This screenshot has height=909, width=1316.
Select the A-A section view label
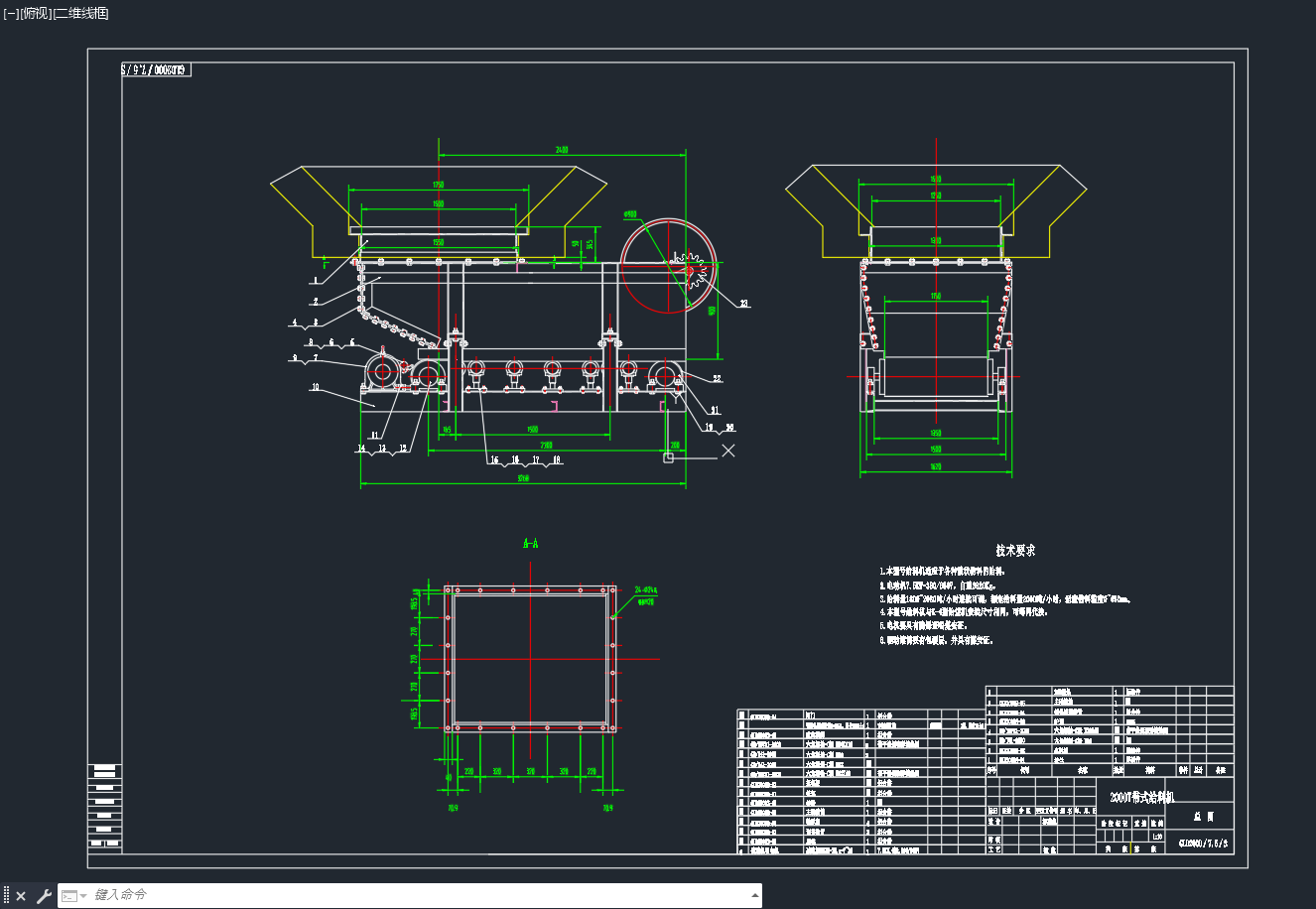[x=531, y=543]
